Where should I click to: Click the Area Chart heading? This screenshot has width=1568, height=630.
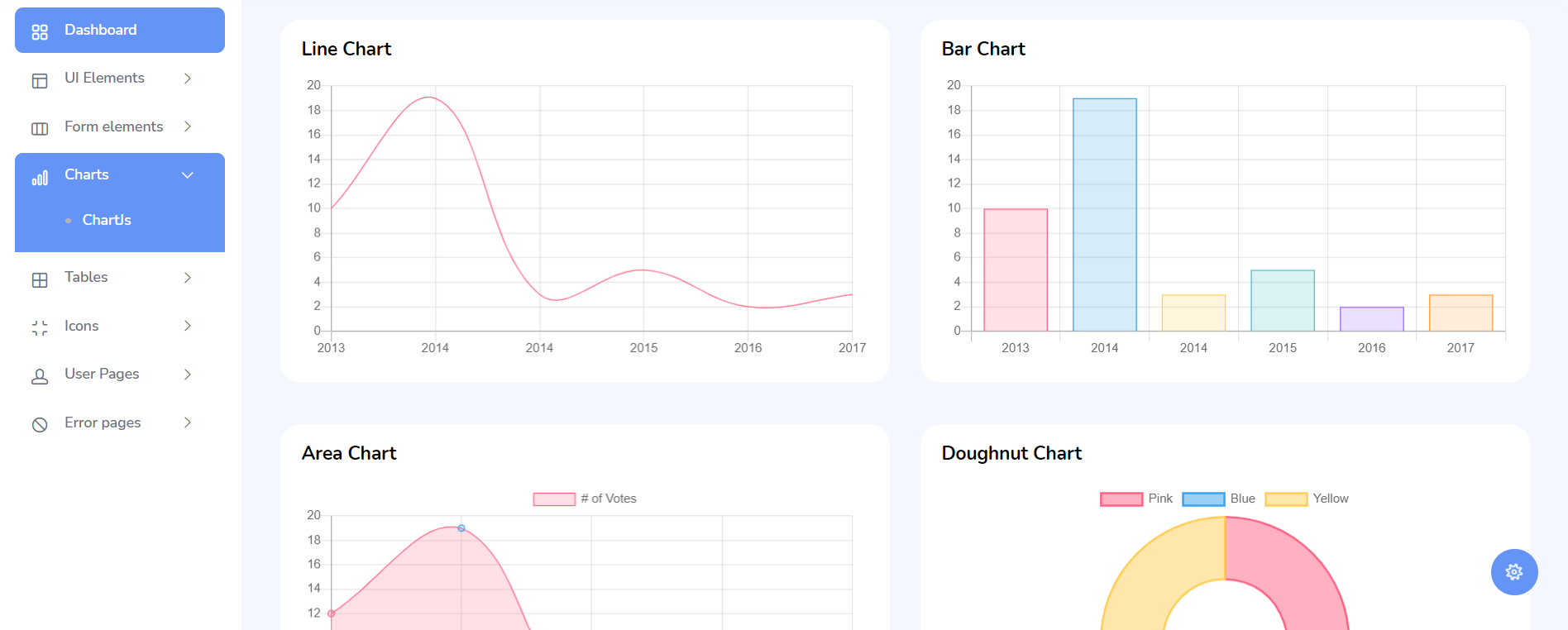[349, 453]
